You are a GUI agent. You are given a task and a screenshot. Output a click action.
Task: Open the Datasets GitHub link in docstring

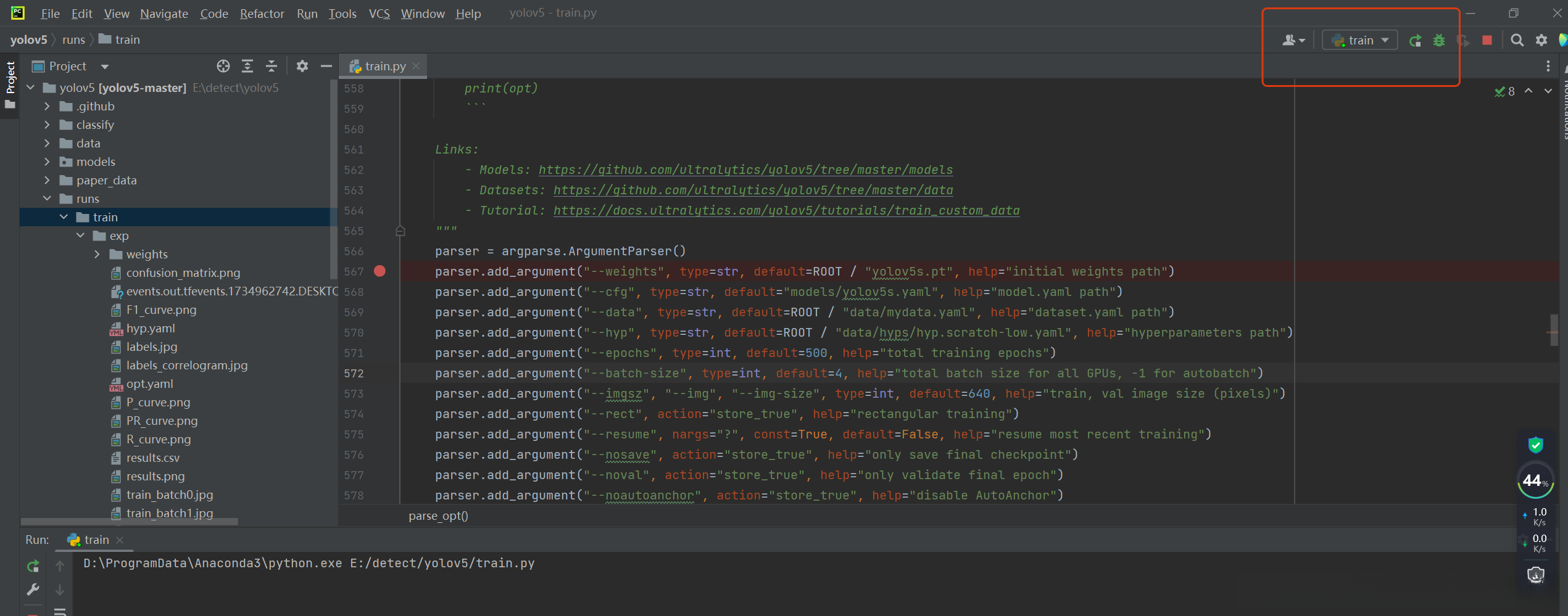pyautogui.click(x=753, y=190)
